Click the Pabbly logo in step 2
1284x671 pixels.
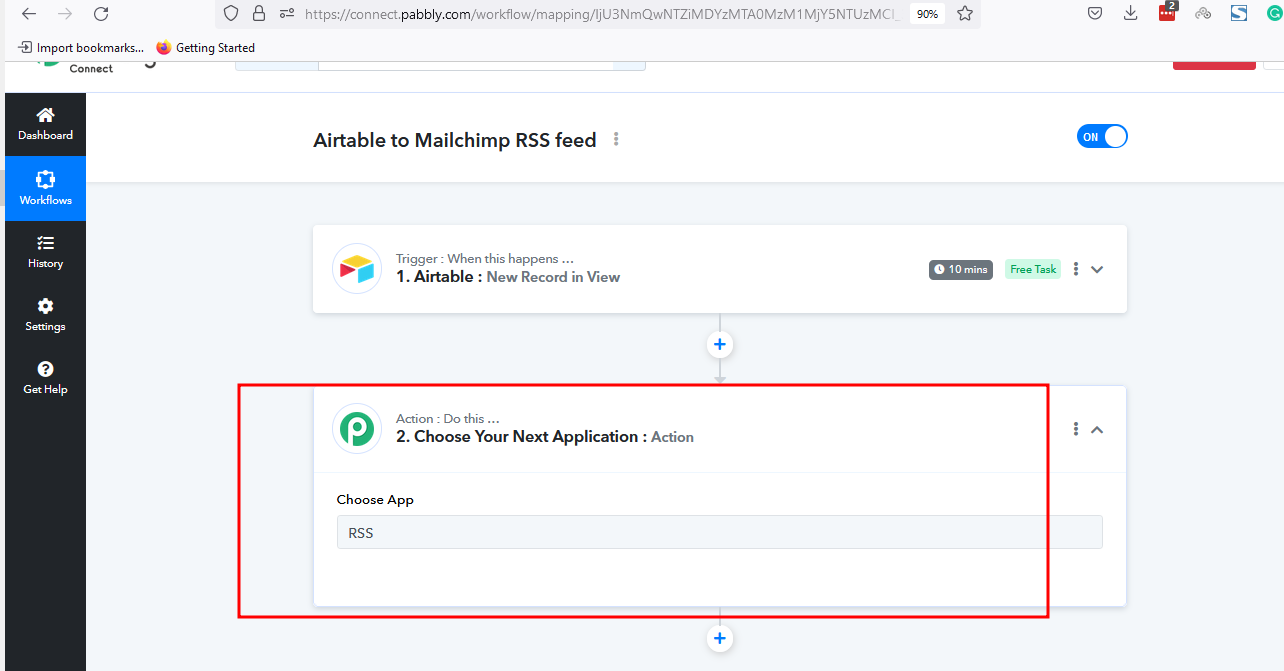click(357, 428)
